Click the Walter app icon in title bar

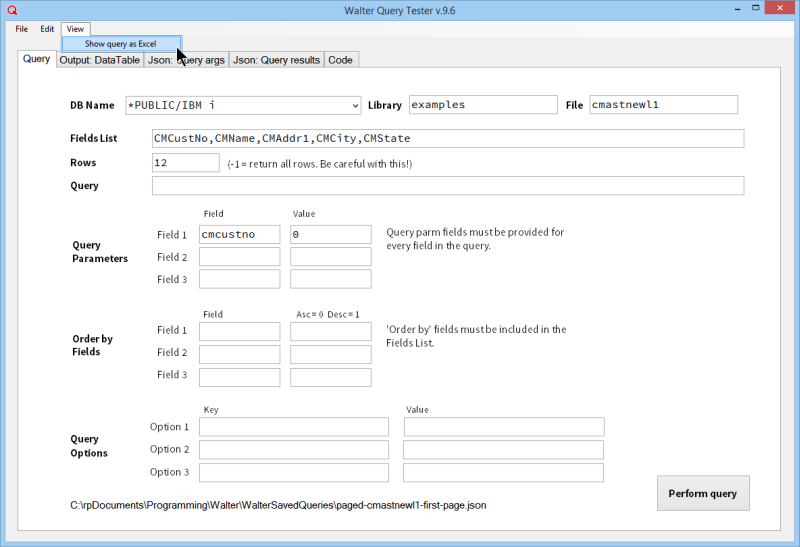pos(12,9)
